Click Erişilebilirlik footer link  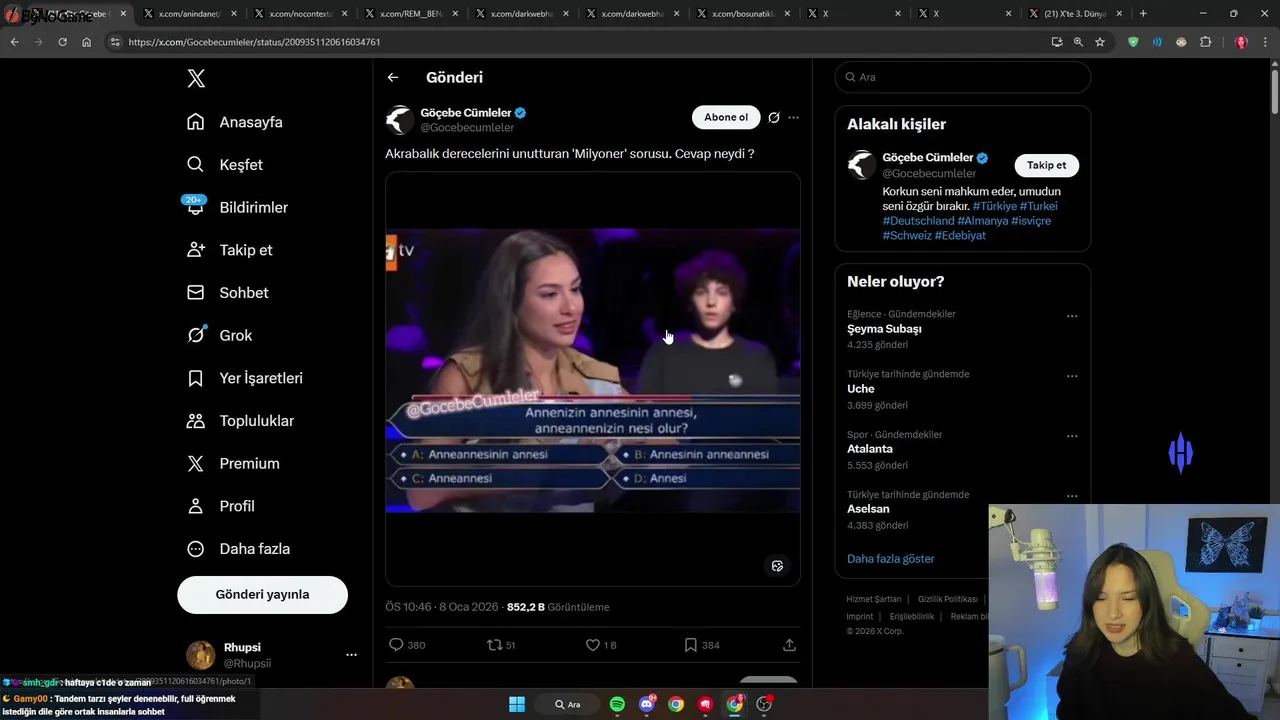[x=912, y=617]
